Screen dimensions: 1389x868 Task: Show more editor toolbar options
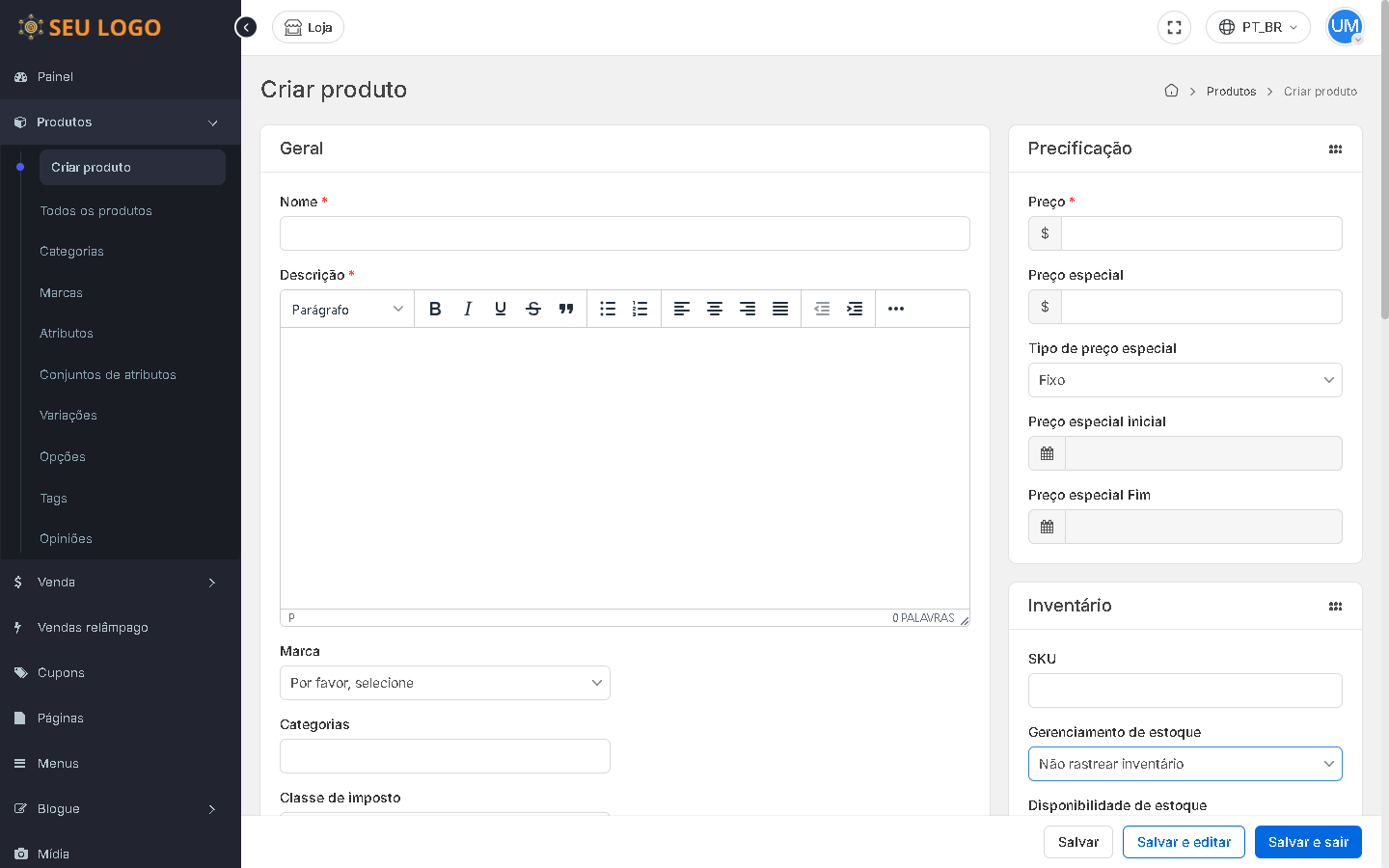pos(896,309)
